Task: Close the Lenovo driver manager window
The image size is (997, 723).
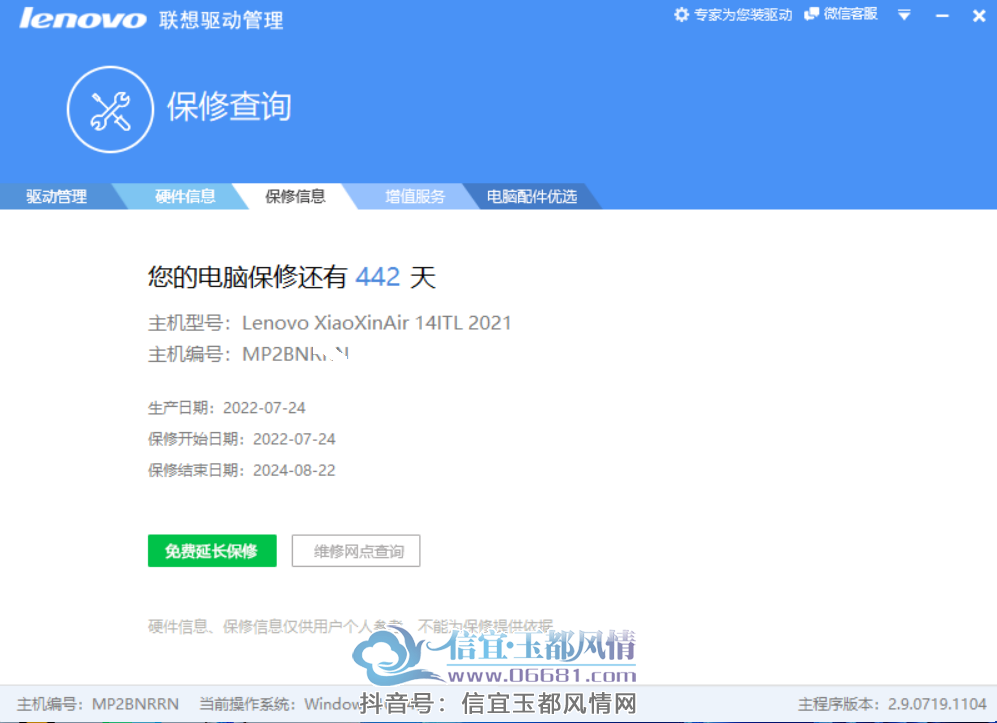Action: tap(979, 15)
